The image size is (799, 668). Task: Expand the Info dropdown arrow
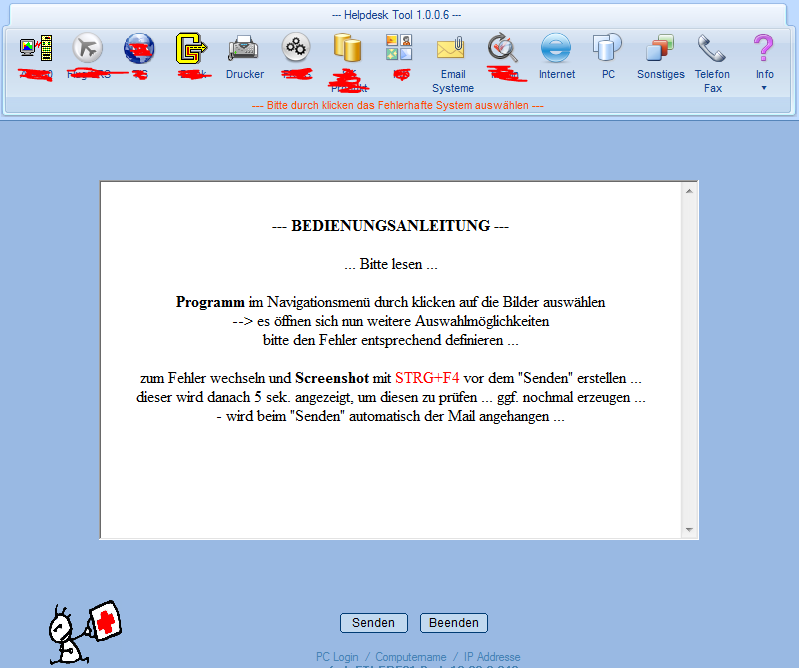764,88
